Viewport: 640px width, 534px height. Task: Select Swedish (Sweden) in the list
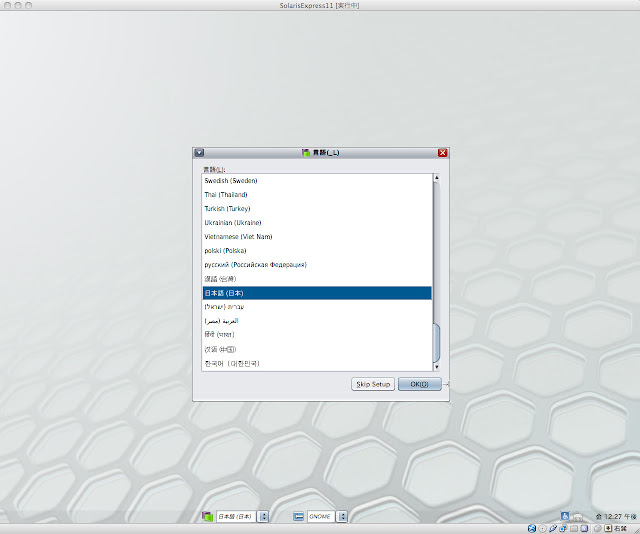pos(317,180)
